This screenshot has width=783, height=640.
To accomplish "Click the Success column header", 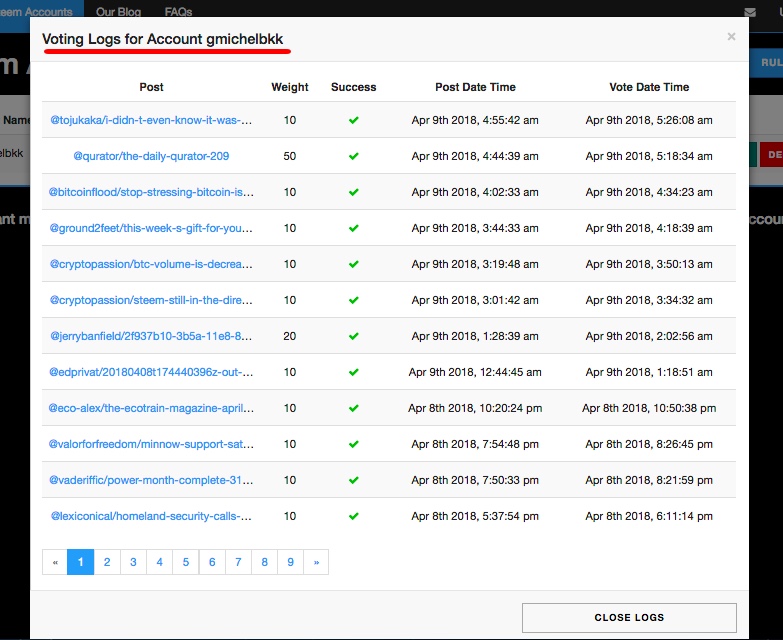I will (x=354, y=87).
